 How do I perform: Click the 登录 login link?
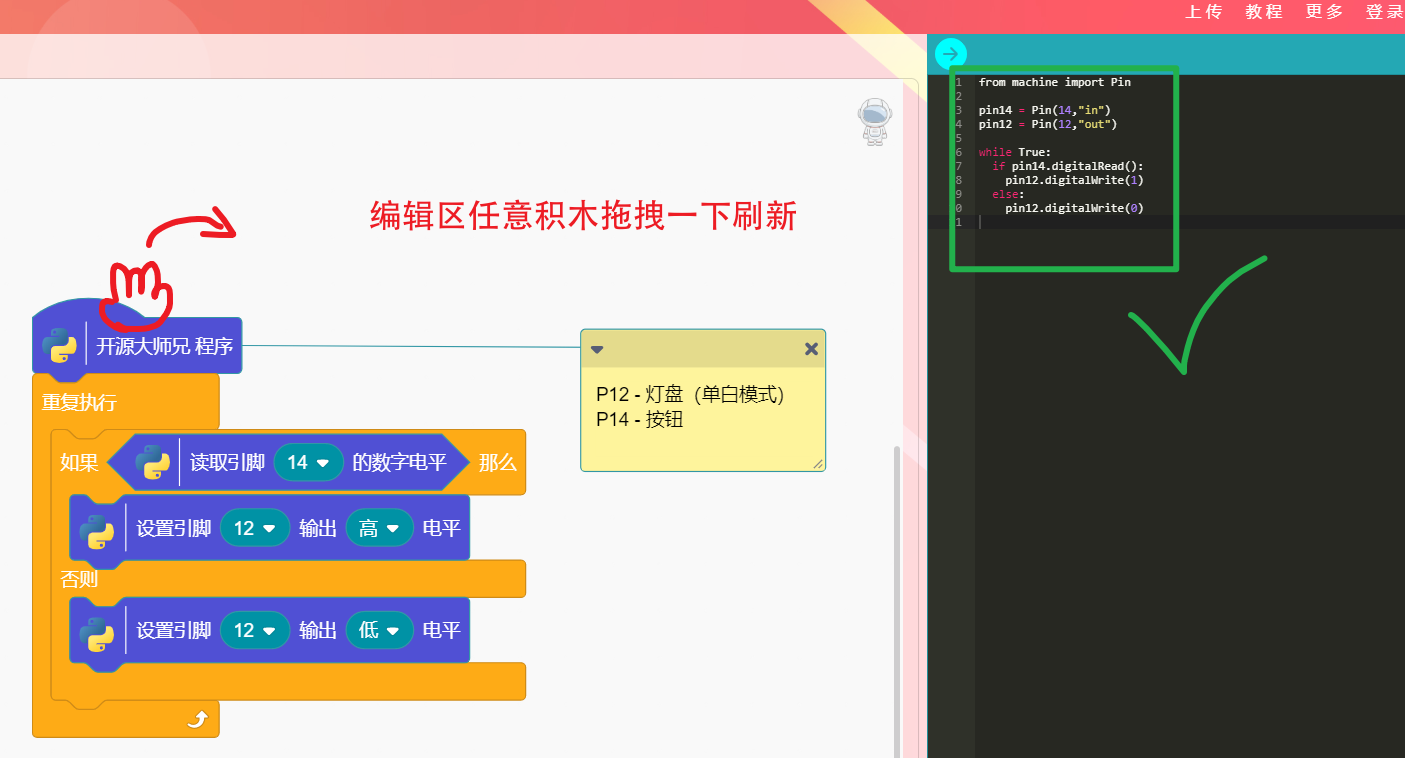click(1384, 12)
